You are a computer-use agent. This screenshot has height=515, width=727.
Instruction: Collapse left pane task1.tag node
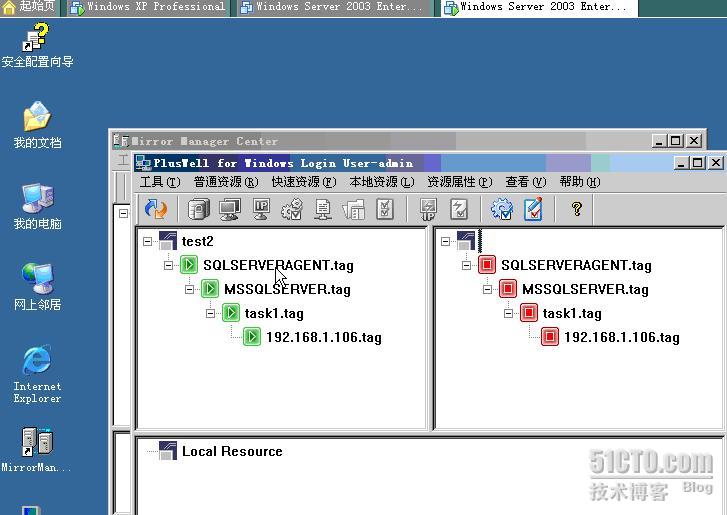(210, 313)
